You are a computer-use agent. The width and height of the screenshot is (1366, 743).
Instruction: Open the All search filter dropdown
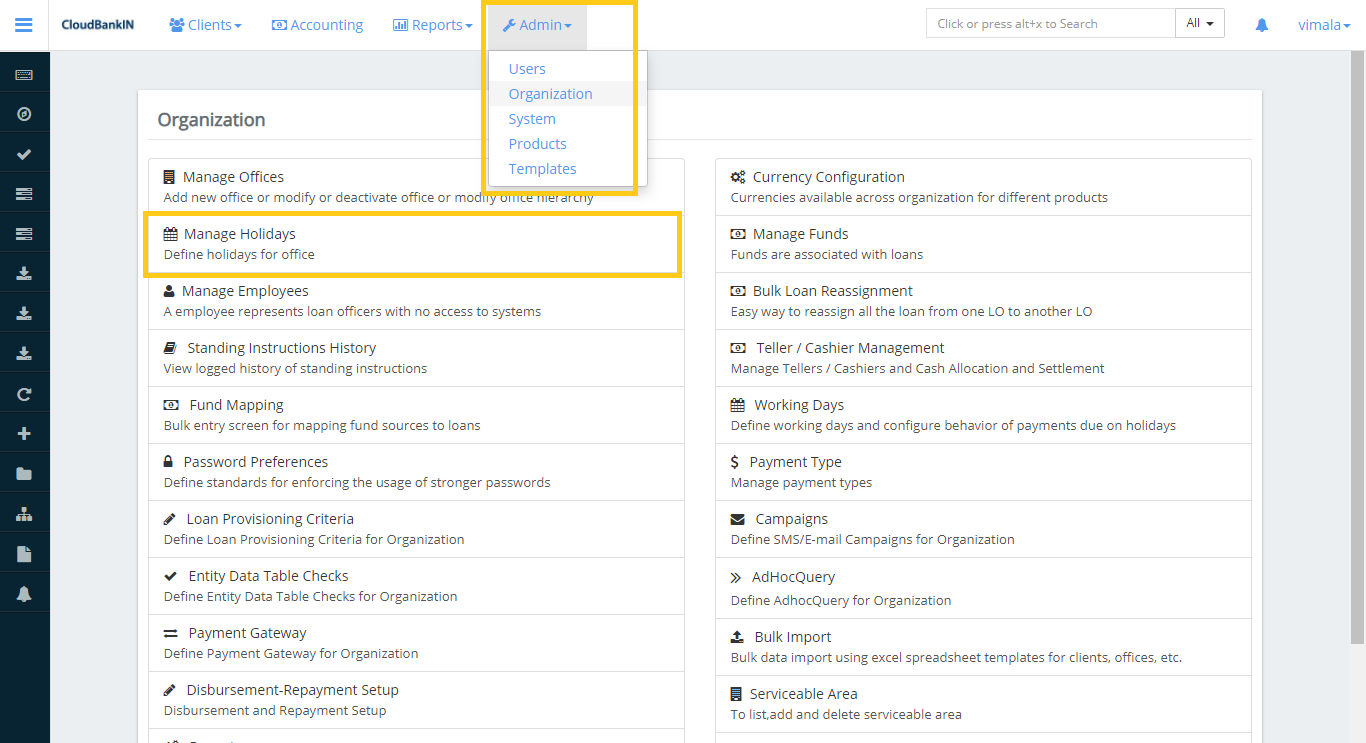[x=1199, y=24]
